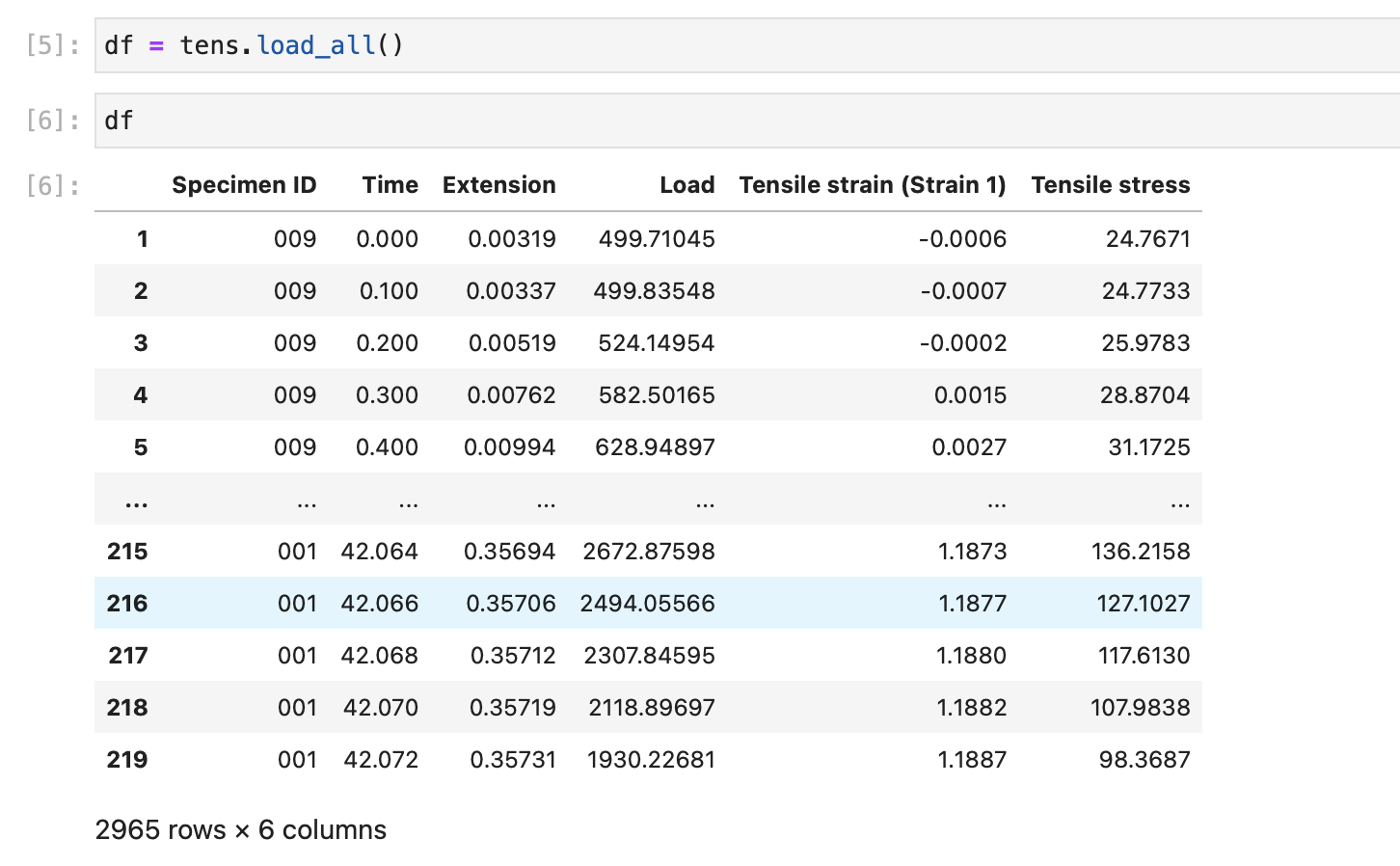Click the Tensile stress value 24.7671
Screen dimensions: 1400x866
click(1147, 239)
